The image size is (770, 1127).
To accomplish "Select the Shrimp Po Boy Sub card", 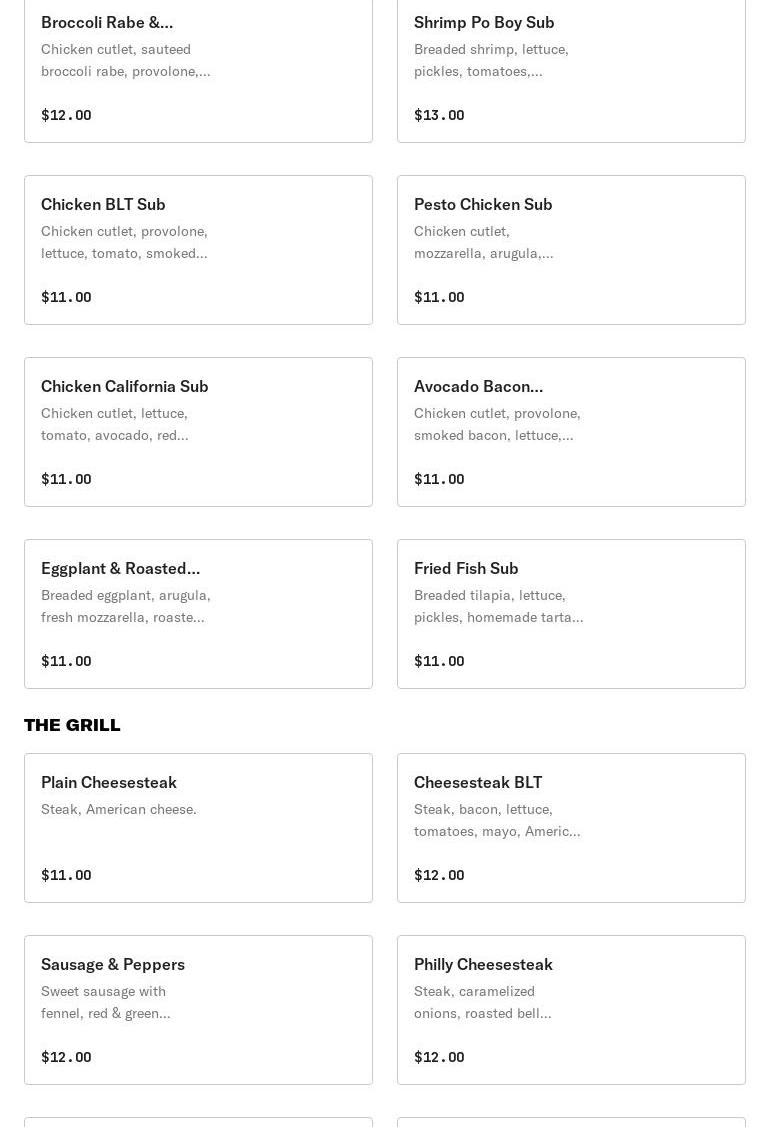I will (571, 68).
